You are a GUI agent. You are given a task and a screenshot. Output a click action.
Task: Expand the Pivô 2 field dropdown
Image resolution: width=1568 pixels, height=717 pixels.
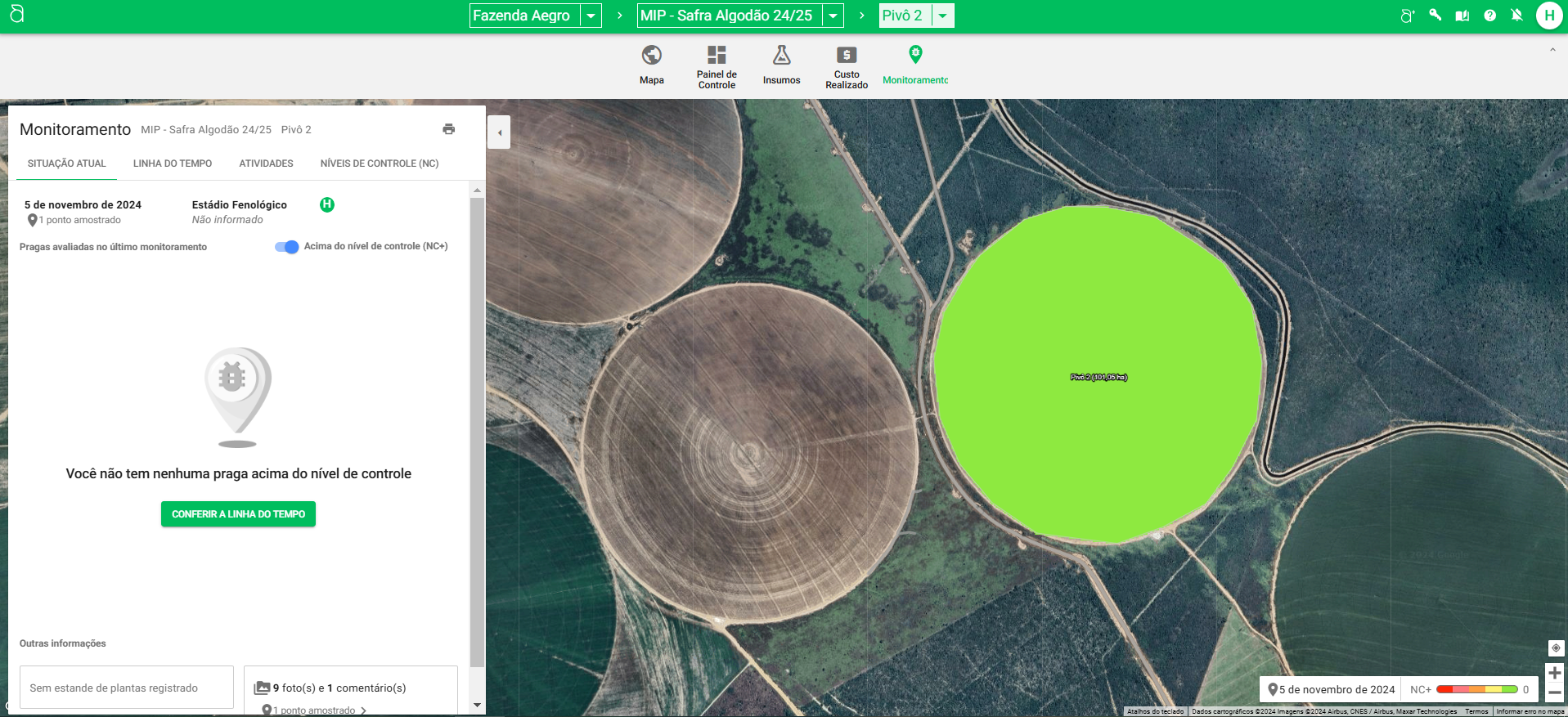coord(942,16)
